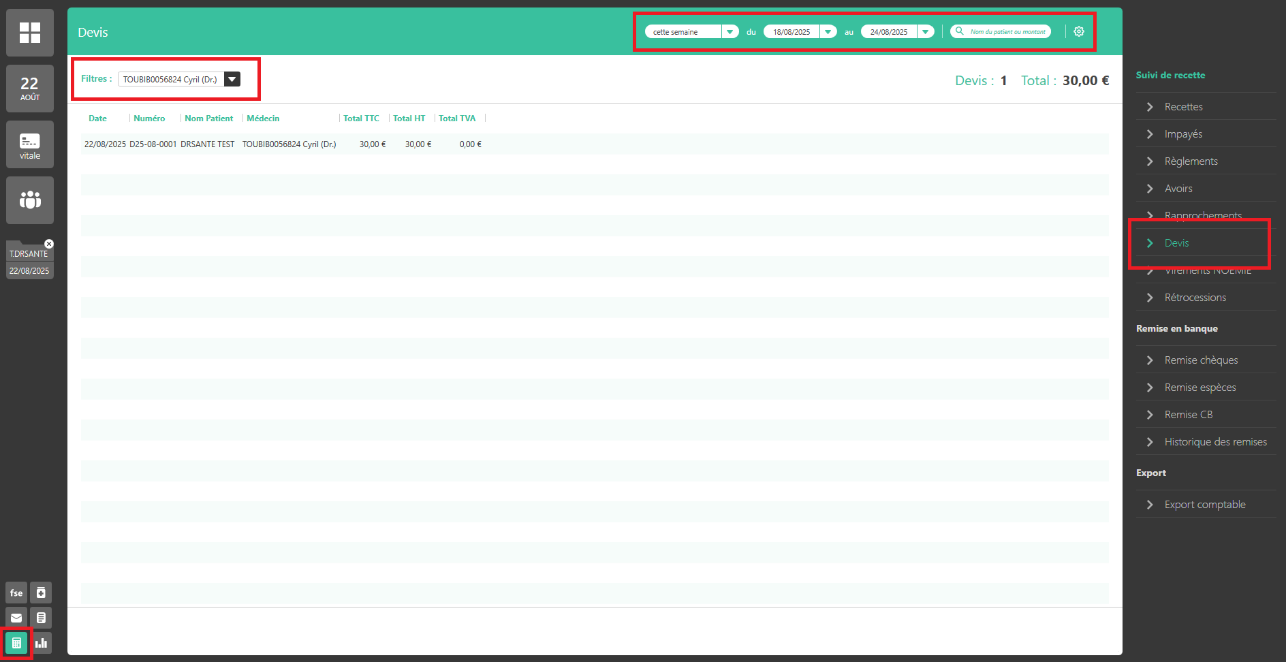Open the end date 24/08/2025 picker

[x=926, y=32]
